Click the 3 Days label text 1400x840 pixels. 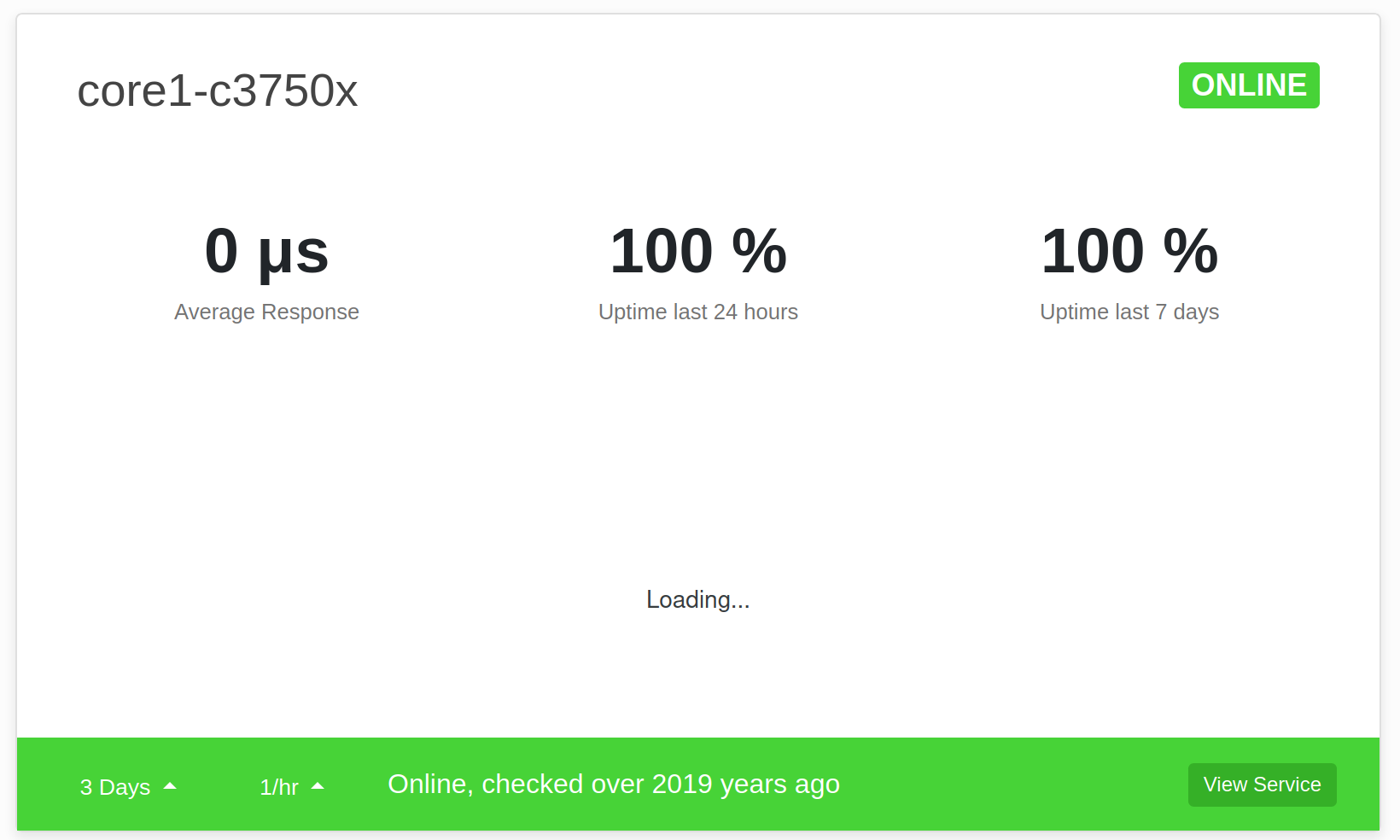114,786
